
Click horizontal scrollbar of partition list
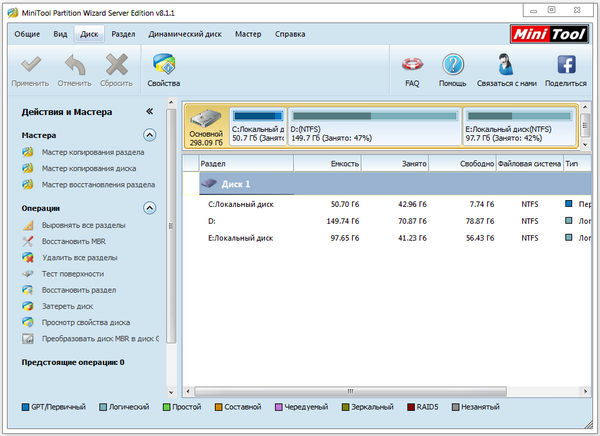350,391
